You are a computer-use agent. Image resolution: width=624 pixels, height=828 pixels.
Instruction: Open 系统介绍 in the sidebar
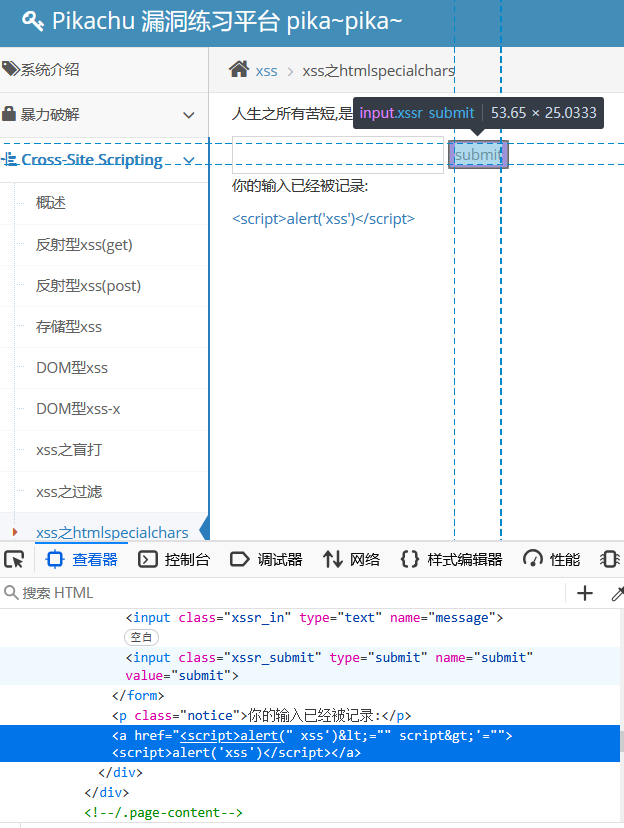click(104, 69)
